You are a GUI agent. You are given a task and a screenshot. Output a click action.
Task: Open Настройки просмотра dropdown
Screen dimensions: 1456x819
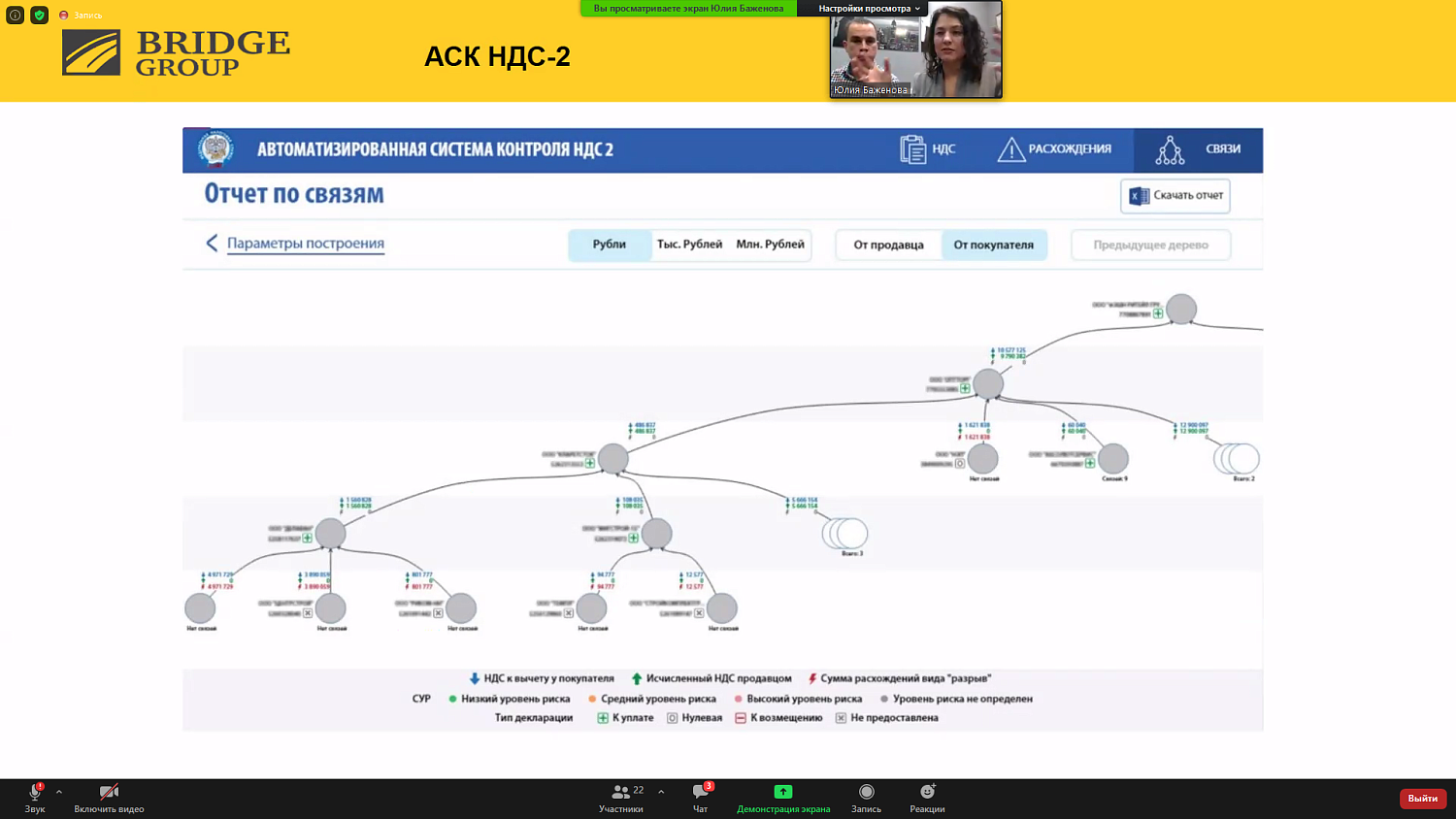click(869, 9)
